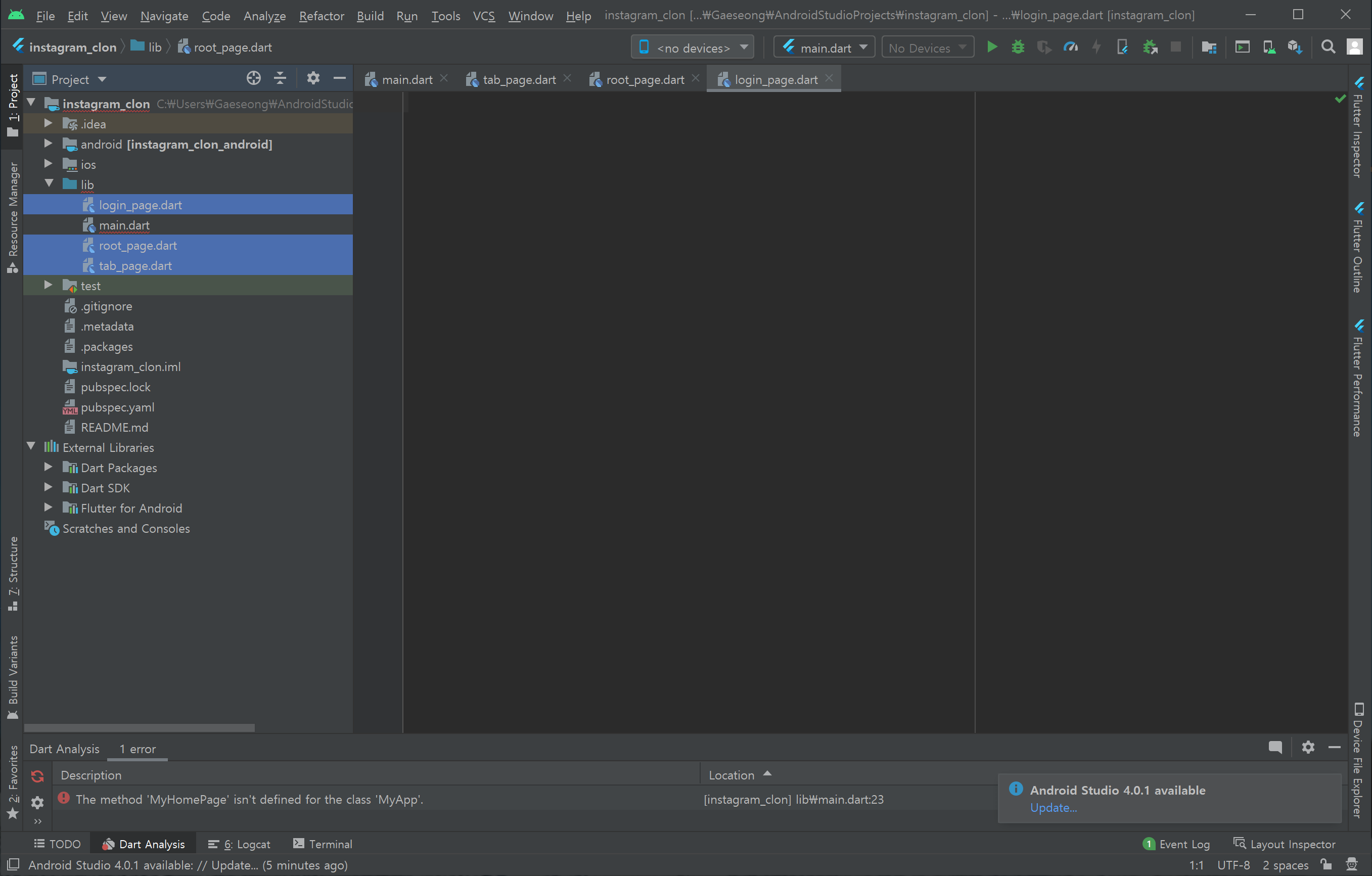Toggle the Terminal tool window
1372x876 pixels.
pos(323,844)
